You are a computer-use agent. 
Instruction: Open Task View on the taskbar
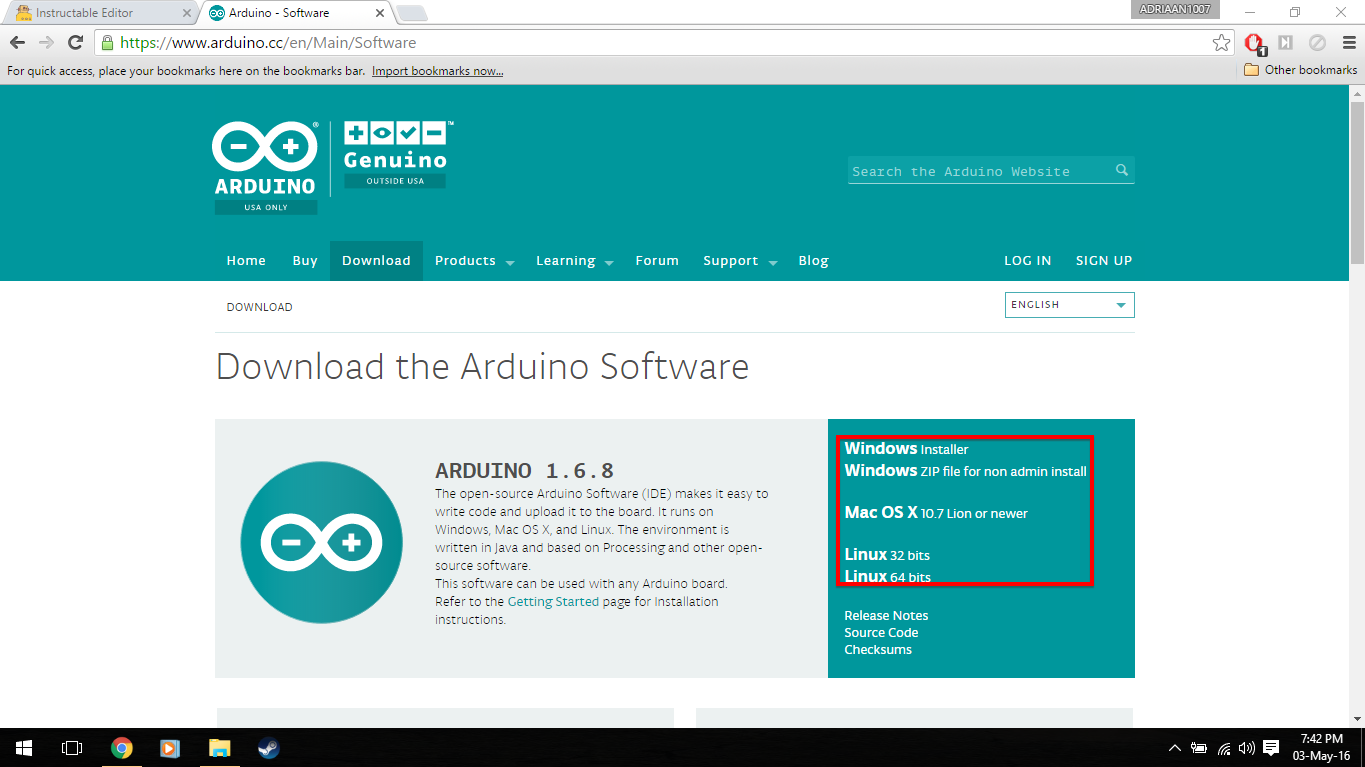tap(72, 747)
